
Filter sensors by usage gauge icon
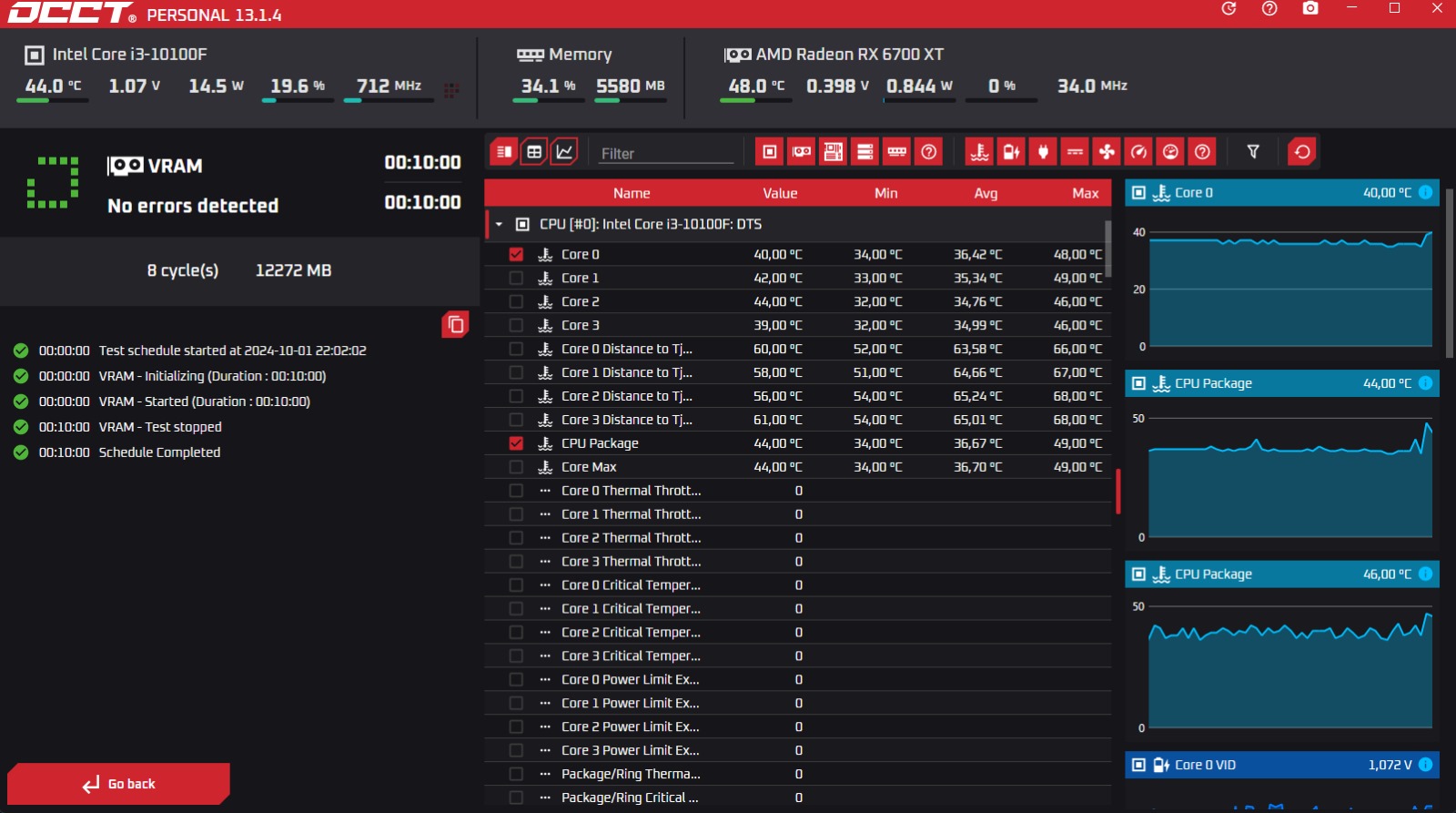point(1170,152)
